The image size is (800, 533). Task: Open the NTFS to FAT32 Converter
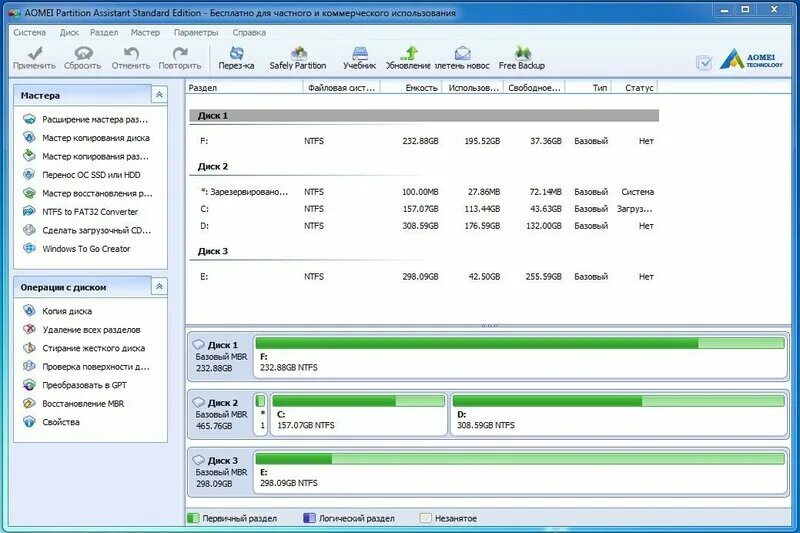pos(88,212)
